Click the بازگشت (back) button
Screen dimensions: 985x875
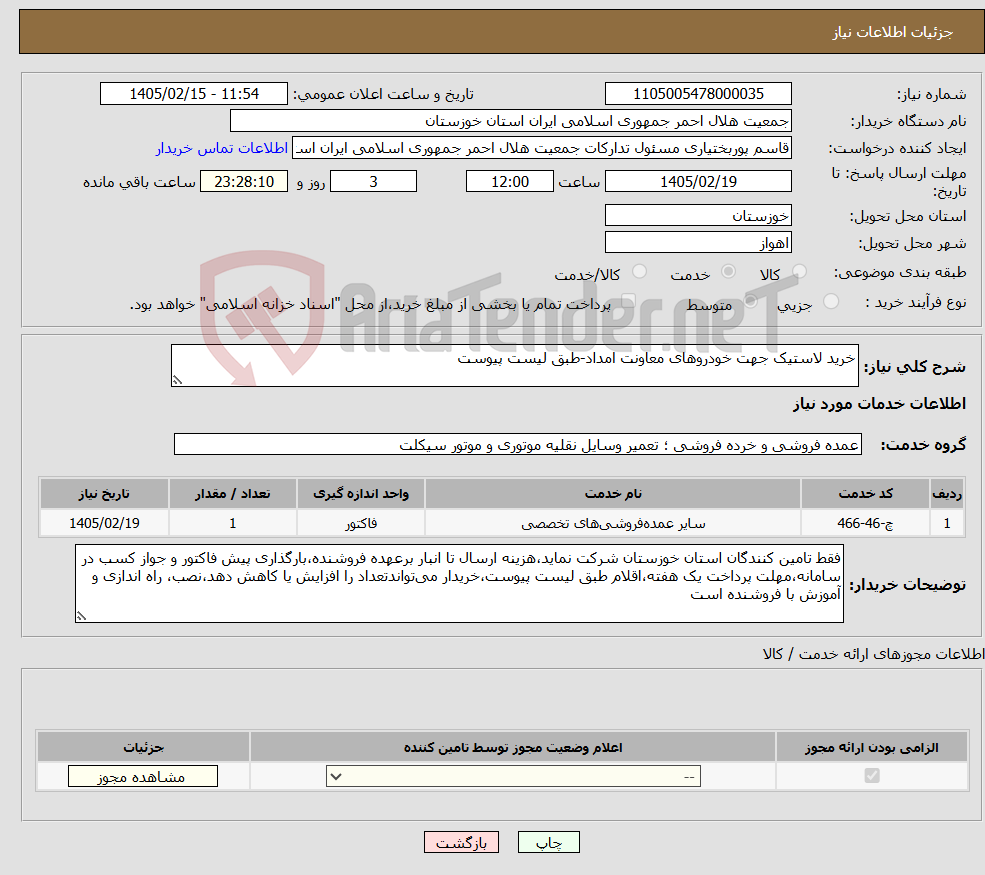(x=461, y=842)
